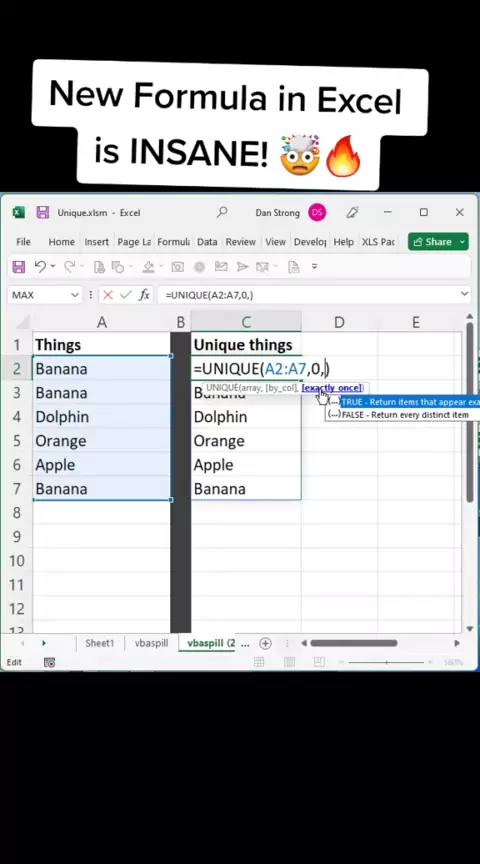Click the Excel logo icon in title bar
The height and width of the screenshot is (864, 480).
pyautogui.click(x=19, y=212)
